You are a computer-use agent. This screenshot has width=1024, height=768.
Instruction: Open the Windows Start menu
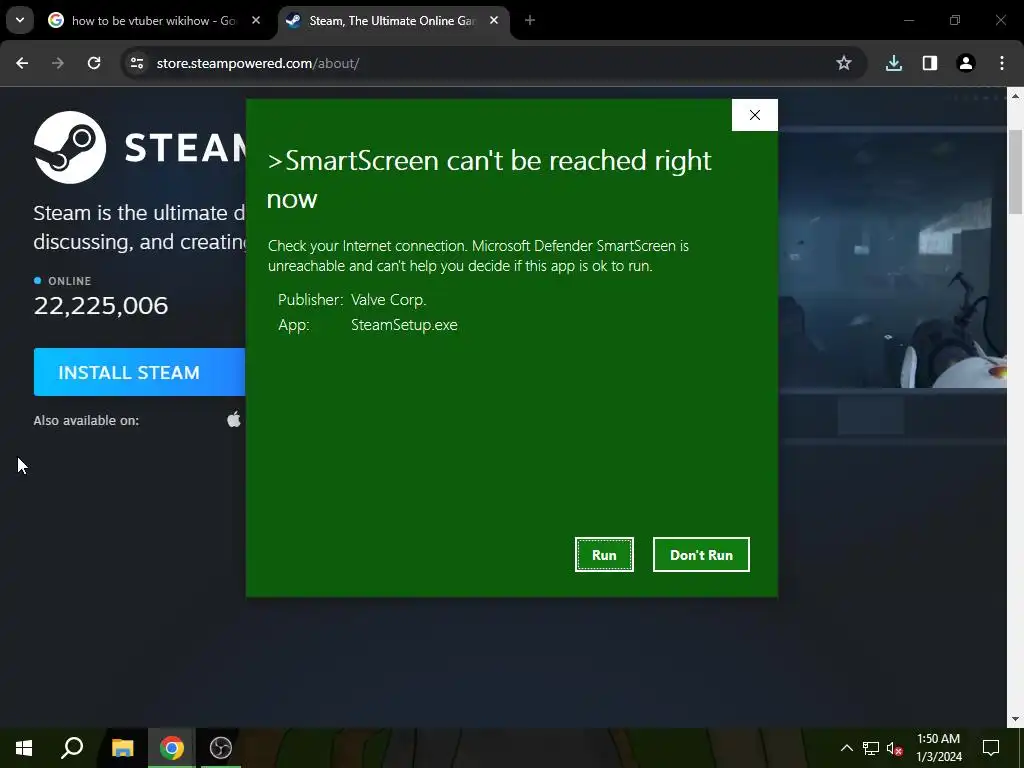pyautogui.click(x=24, y=748)
